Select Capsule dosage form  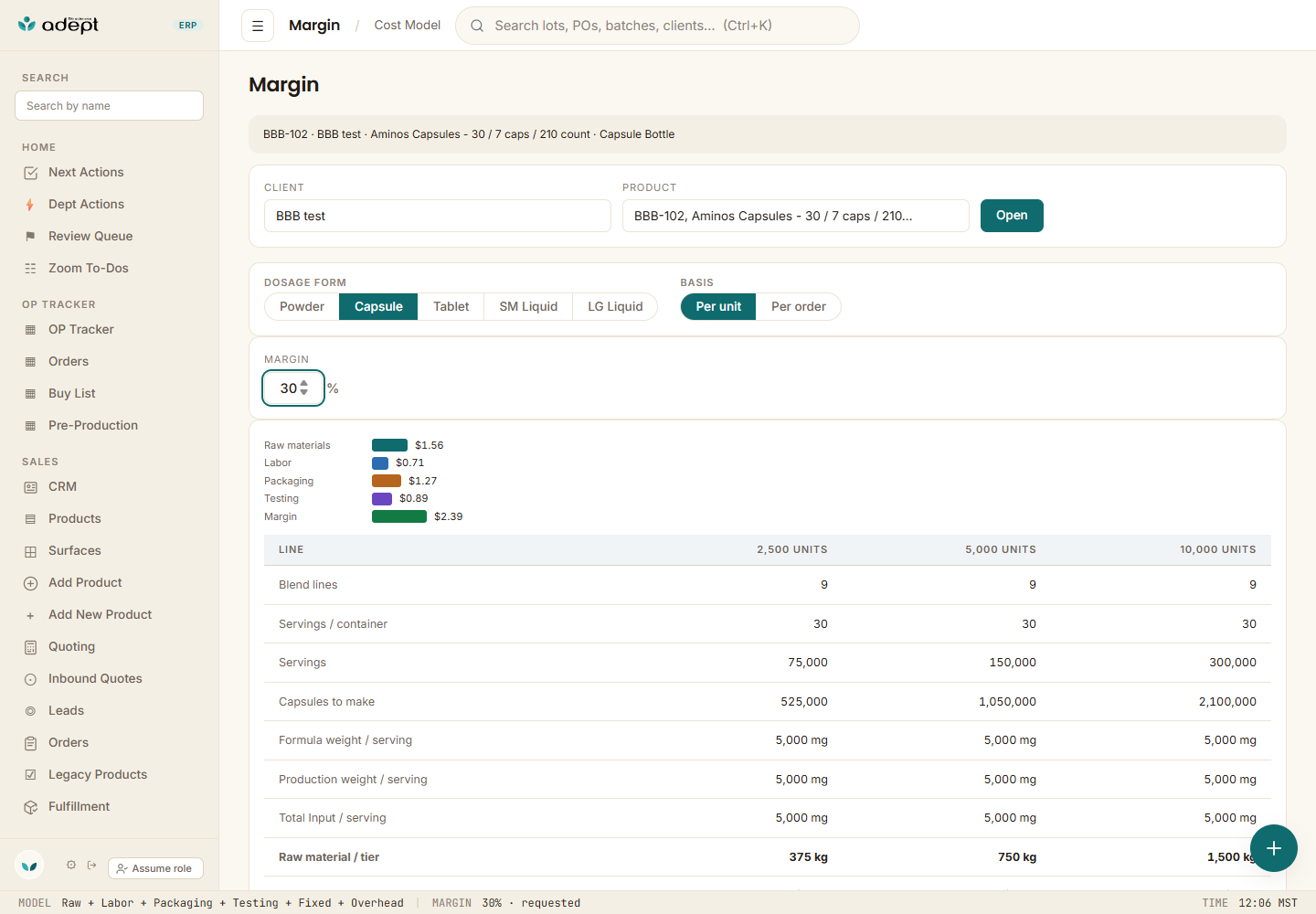(378, 307)
